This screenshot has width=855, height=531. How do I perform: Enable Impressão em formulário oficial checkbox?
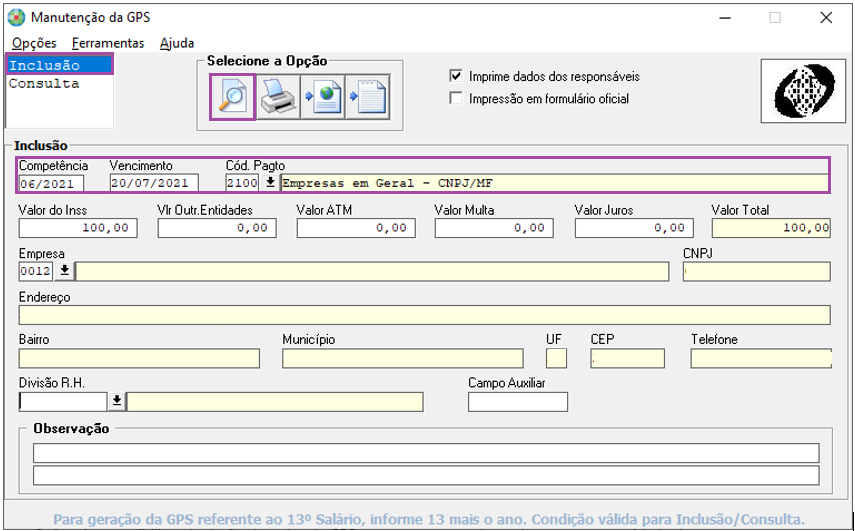[x=456, y=99]
